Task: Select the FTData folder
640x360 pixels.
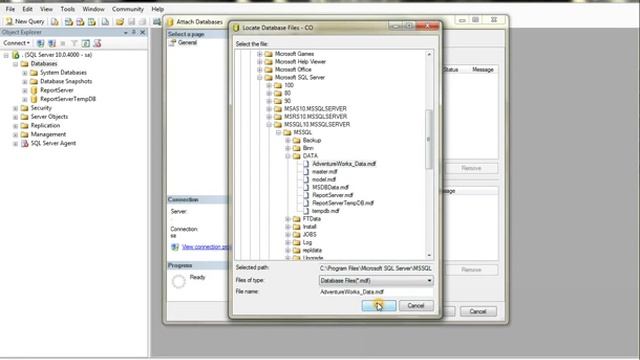Action: point(311,219)
